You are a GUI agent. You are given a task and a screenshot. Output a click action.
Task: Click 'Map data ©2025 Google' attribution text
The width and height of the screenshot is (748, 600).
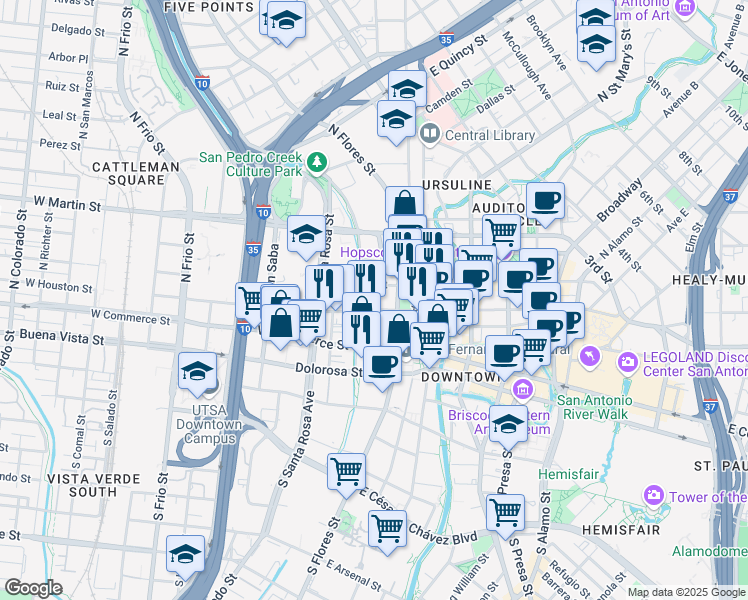pos(687,592)
